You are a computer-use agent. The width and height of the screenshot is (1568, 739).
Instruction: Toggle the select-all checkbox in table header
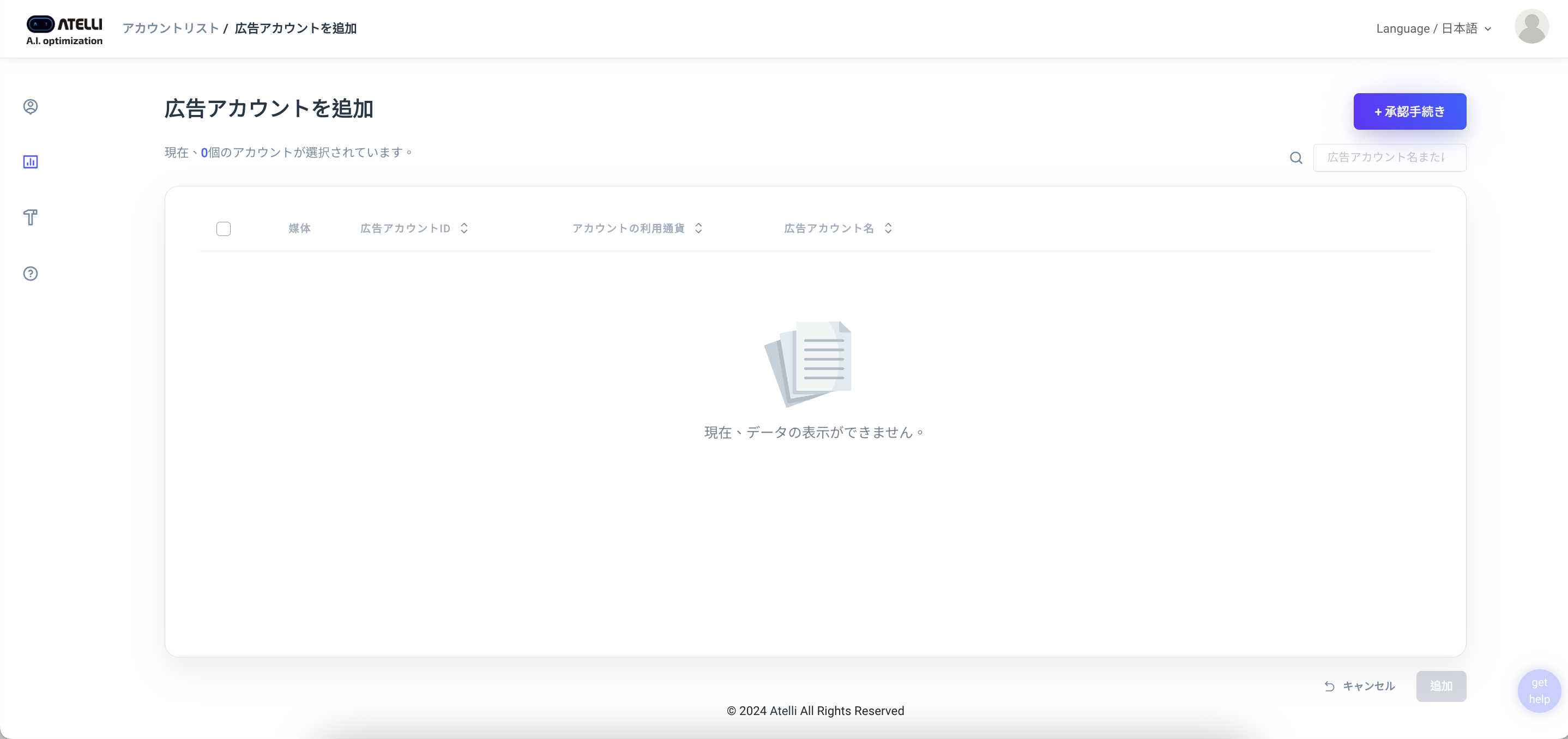(224, 229)
